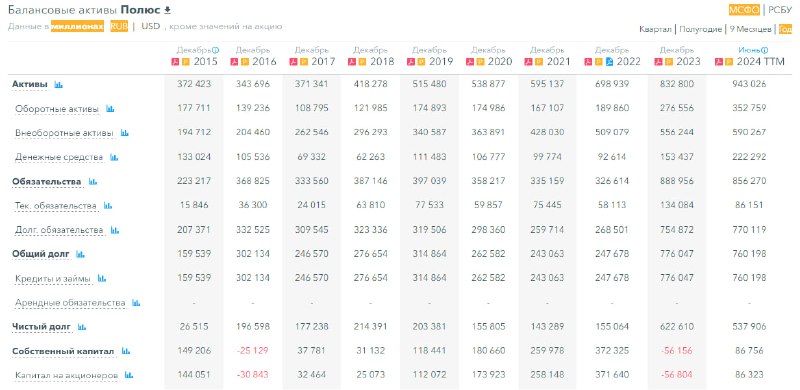Switch to the Полугодие period tab
The height and width of the screenshot is (390, 800).
click(700, 29)
